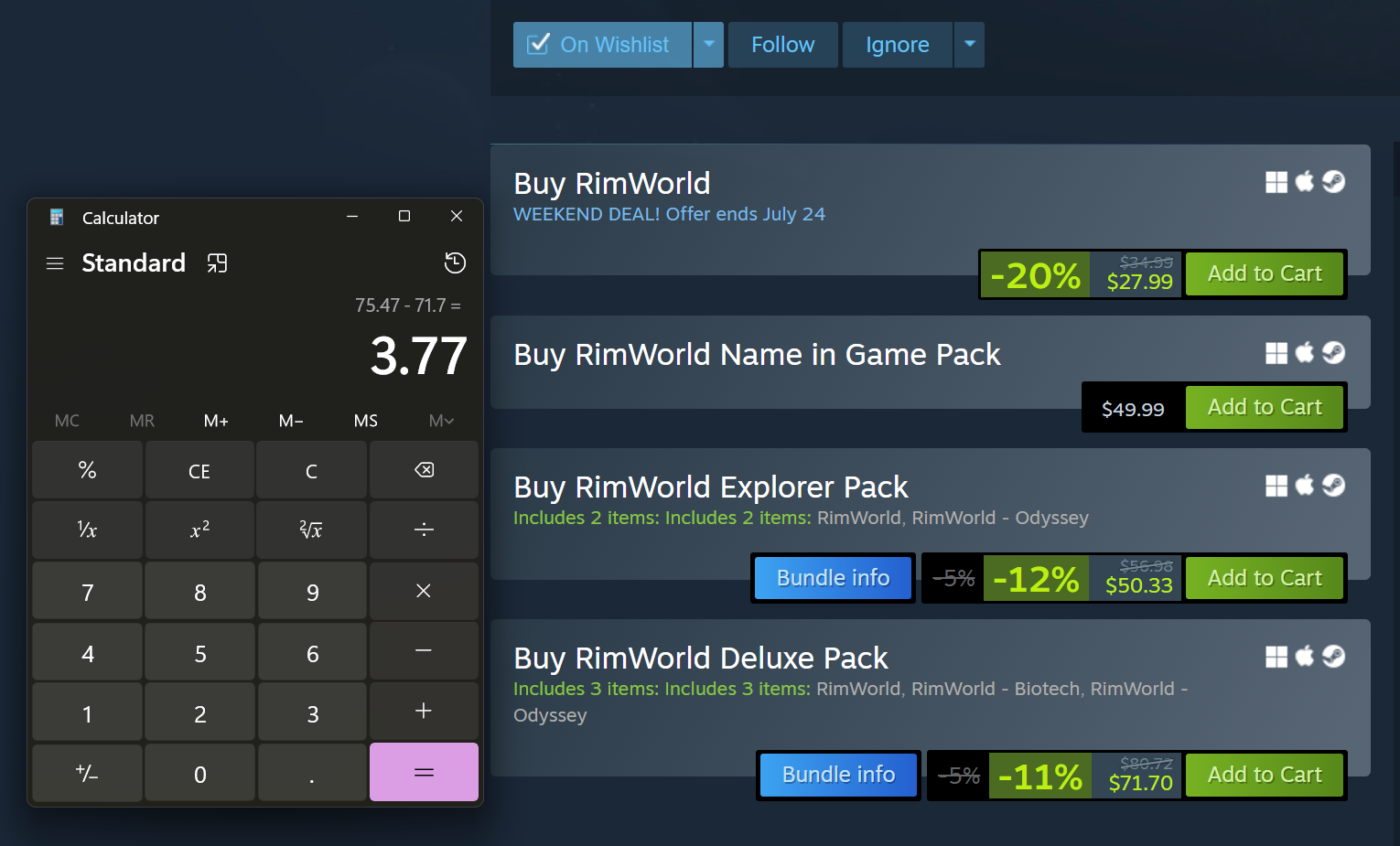
Task: Click the square root key
Action: pos(311,530)
